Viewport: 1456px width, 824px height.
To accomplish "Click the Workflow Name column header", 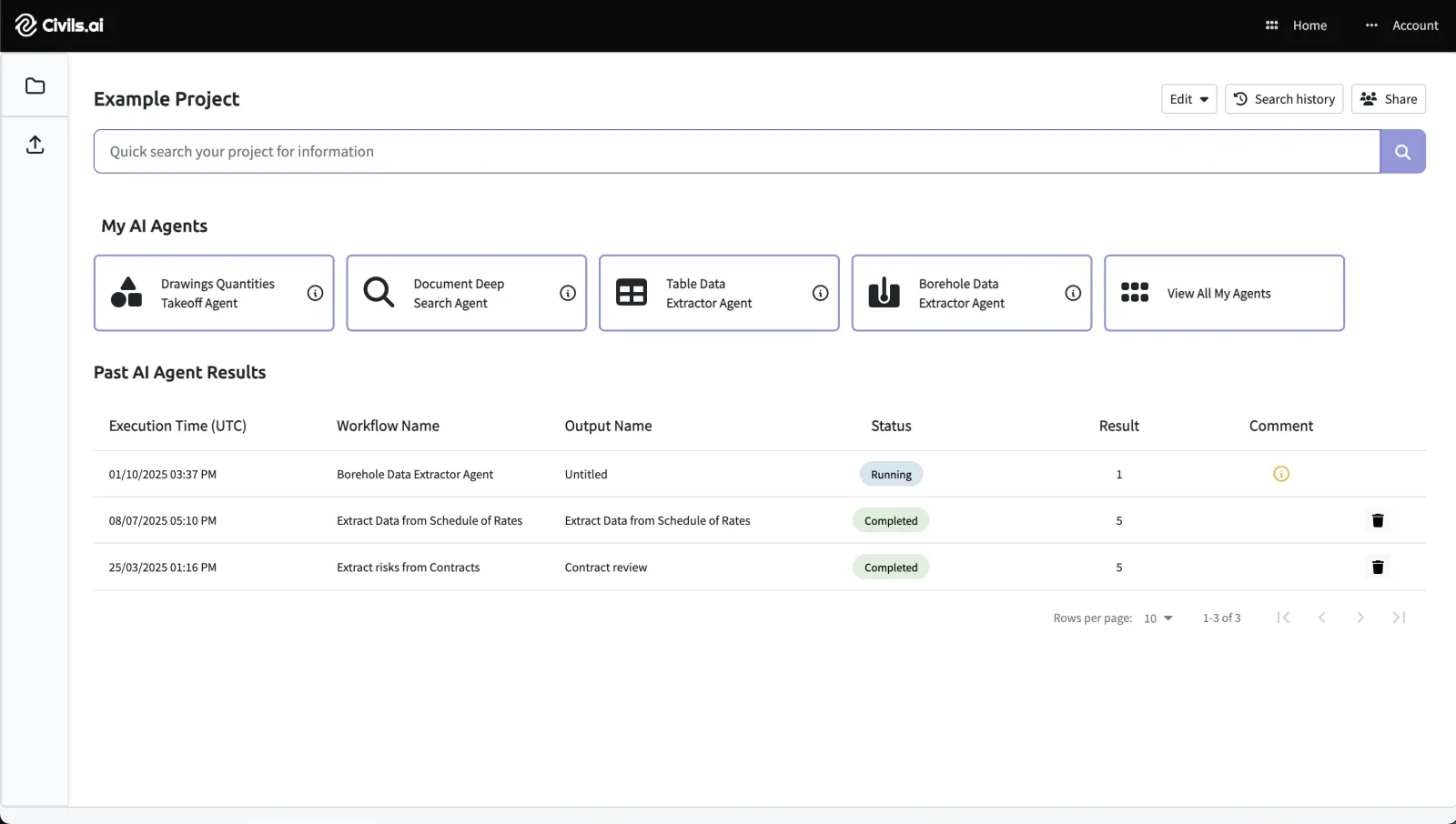I will pos(388,426).
